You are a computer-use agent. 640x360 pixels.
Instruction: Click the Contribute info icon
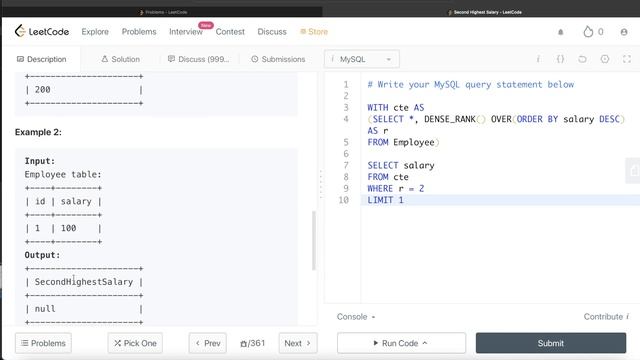pyautogui.click(x=627, y=316)
